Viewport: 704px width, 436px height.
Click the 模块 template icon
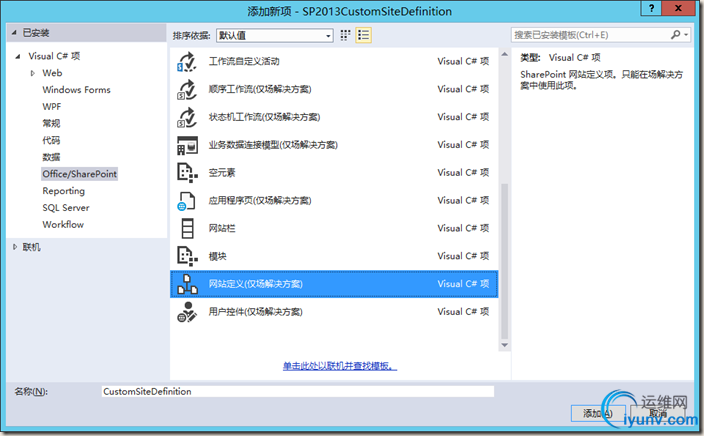tap(187, 256)
